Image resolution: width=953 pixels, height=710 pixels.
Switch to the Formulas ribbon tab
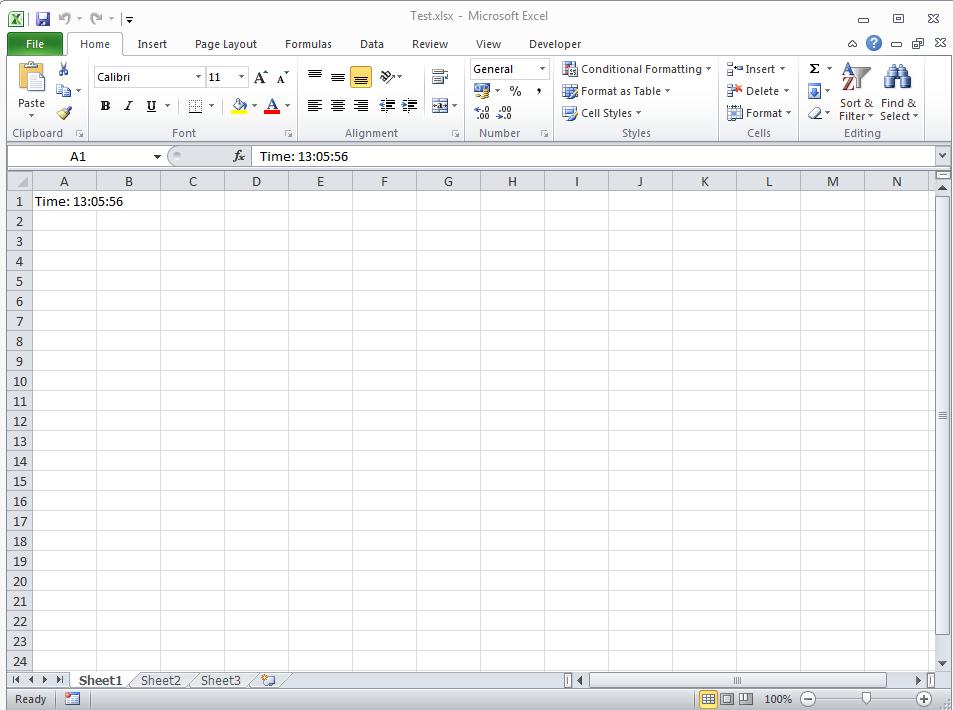(308, 44)
